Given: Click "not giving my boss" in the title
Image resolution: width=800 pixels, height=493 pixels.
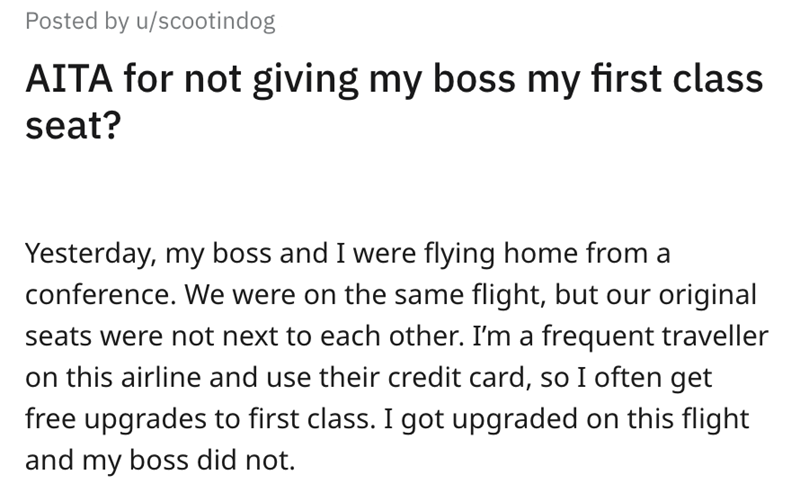Looking at the screenshot, I should click(x=298, y=79).
